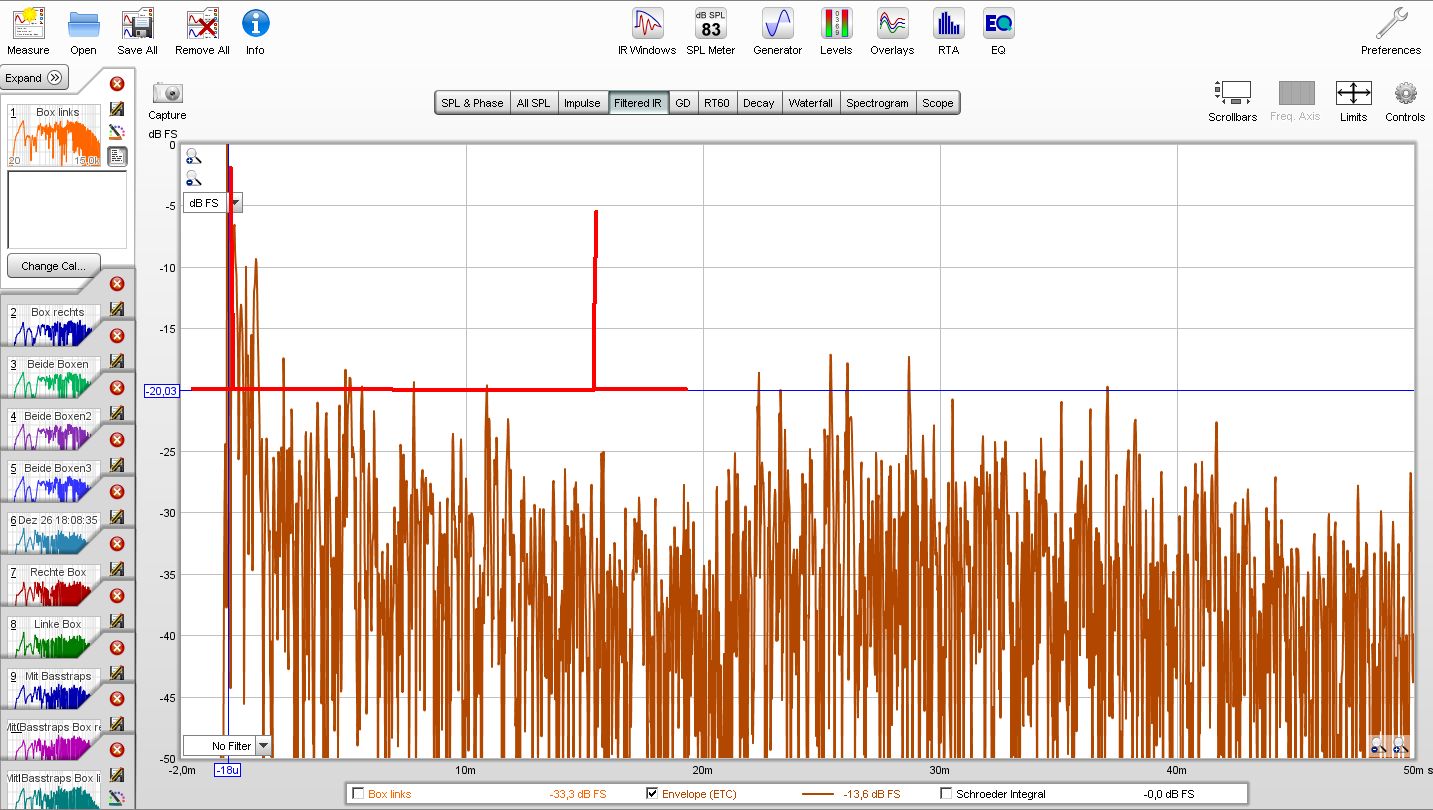
Task: Launch the signal Generator
Action: [777, 30]
